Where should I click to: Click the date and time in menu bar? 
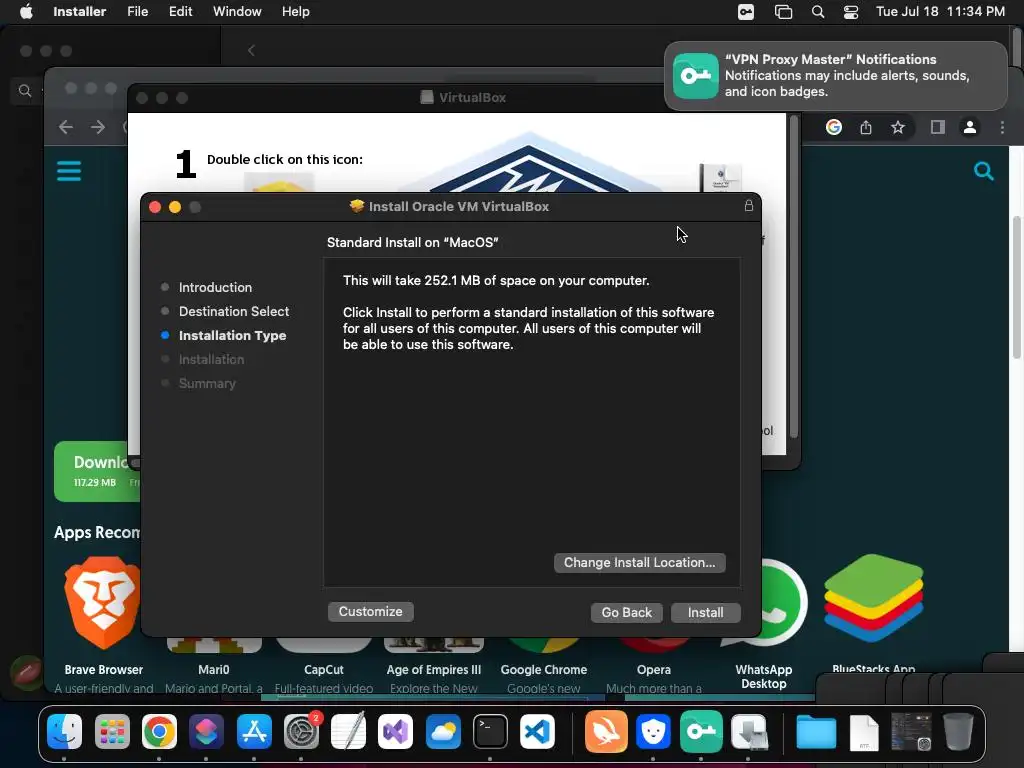click(x=940, y=12)
